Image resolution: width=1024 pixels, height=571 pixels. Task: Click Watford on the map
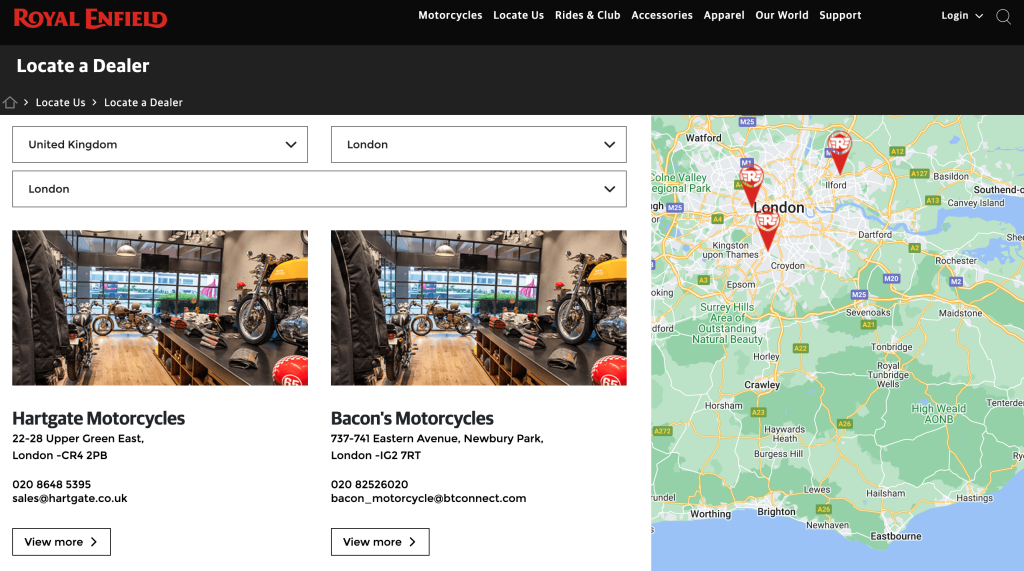pos(703,138)
